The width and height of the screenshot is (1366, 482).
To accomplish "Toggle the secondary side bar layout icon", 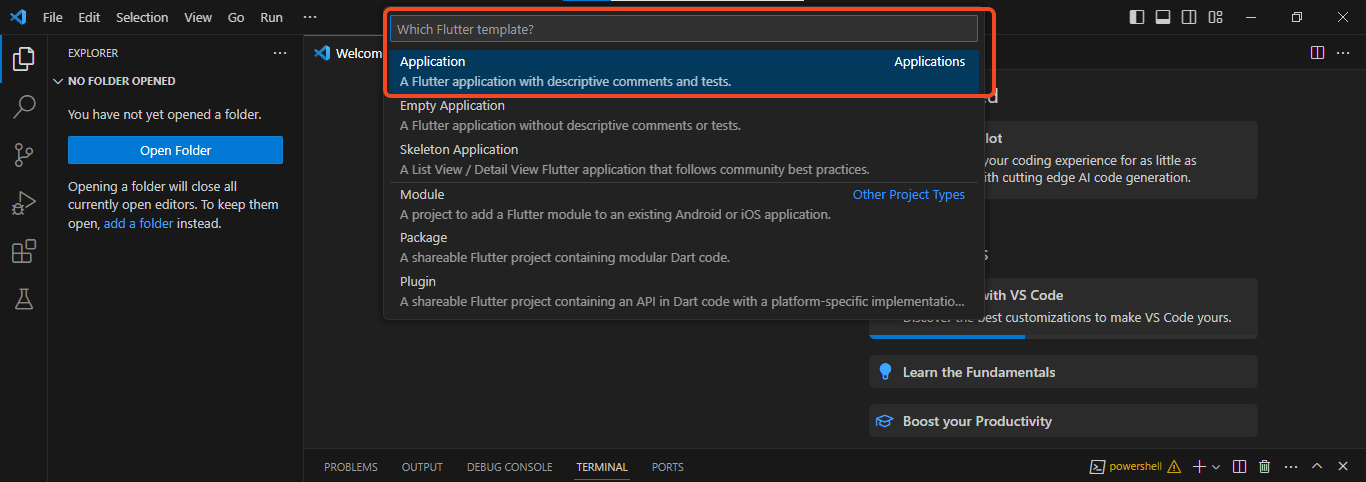I will [1189, 17].
